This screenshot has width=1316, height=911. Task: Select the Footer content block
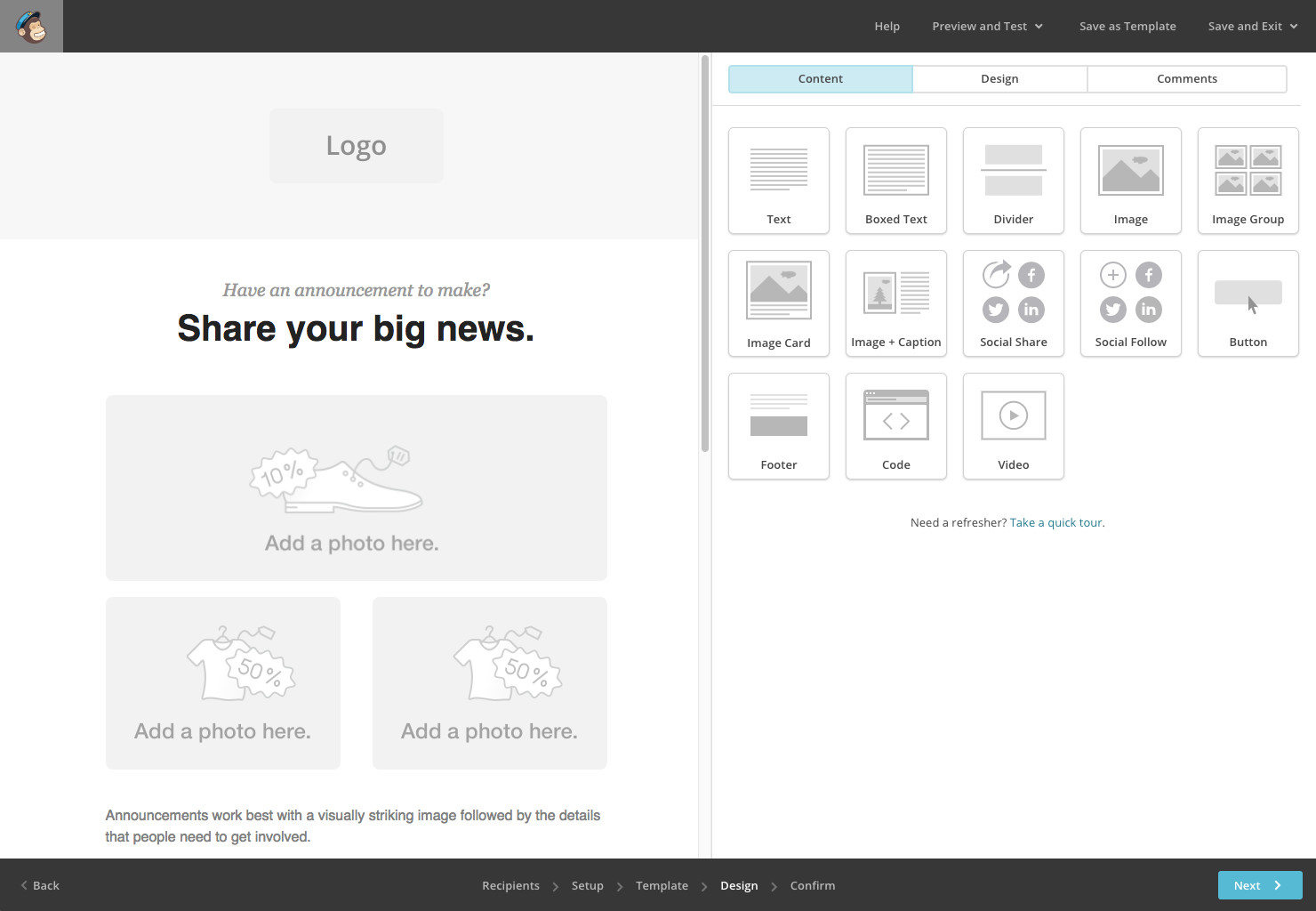tap(778, 426)
